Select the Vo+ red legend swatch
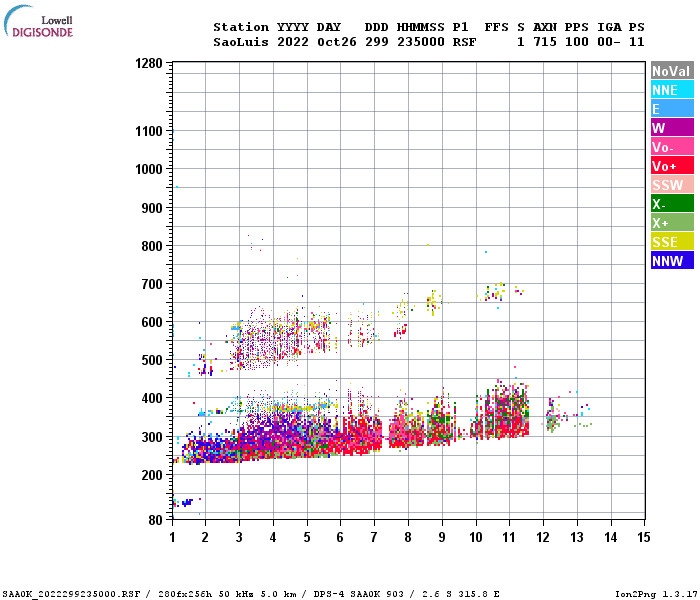Viewport: 700px width, 600px height. pos(672,166)
